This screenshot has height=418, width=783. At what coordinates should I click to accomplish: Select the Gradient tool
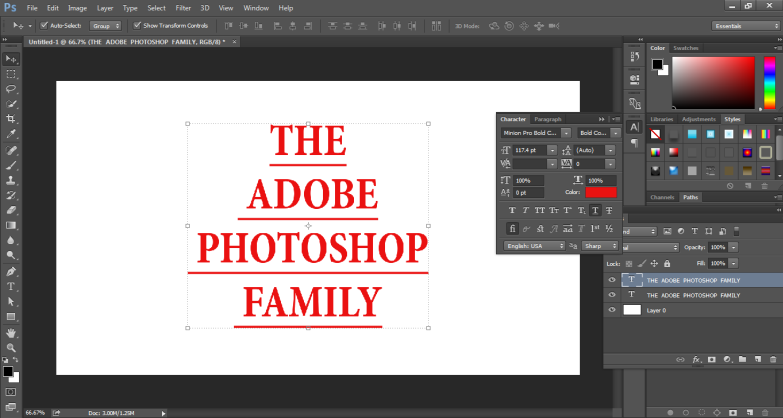click(11, 225)
